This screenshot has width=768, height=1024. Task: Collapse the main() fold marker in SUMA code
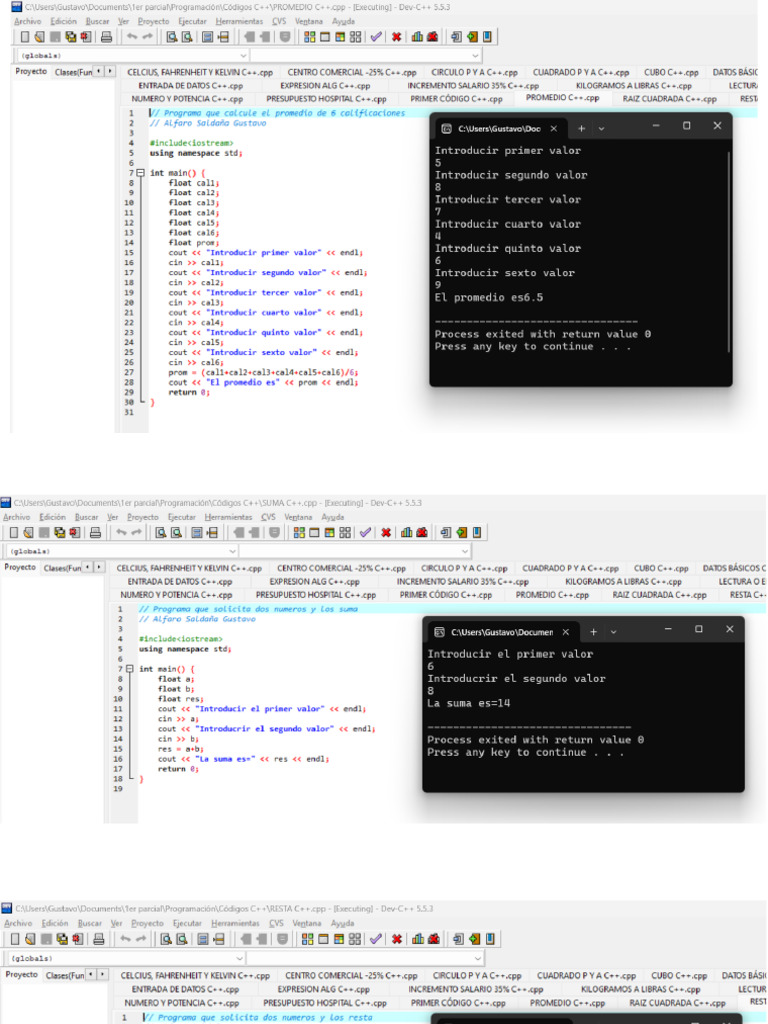tap(129, 669)
